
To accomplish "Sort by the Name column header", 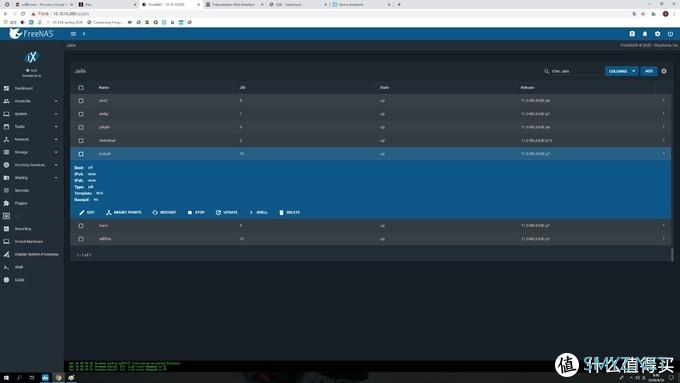I will coord(104,88).
